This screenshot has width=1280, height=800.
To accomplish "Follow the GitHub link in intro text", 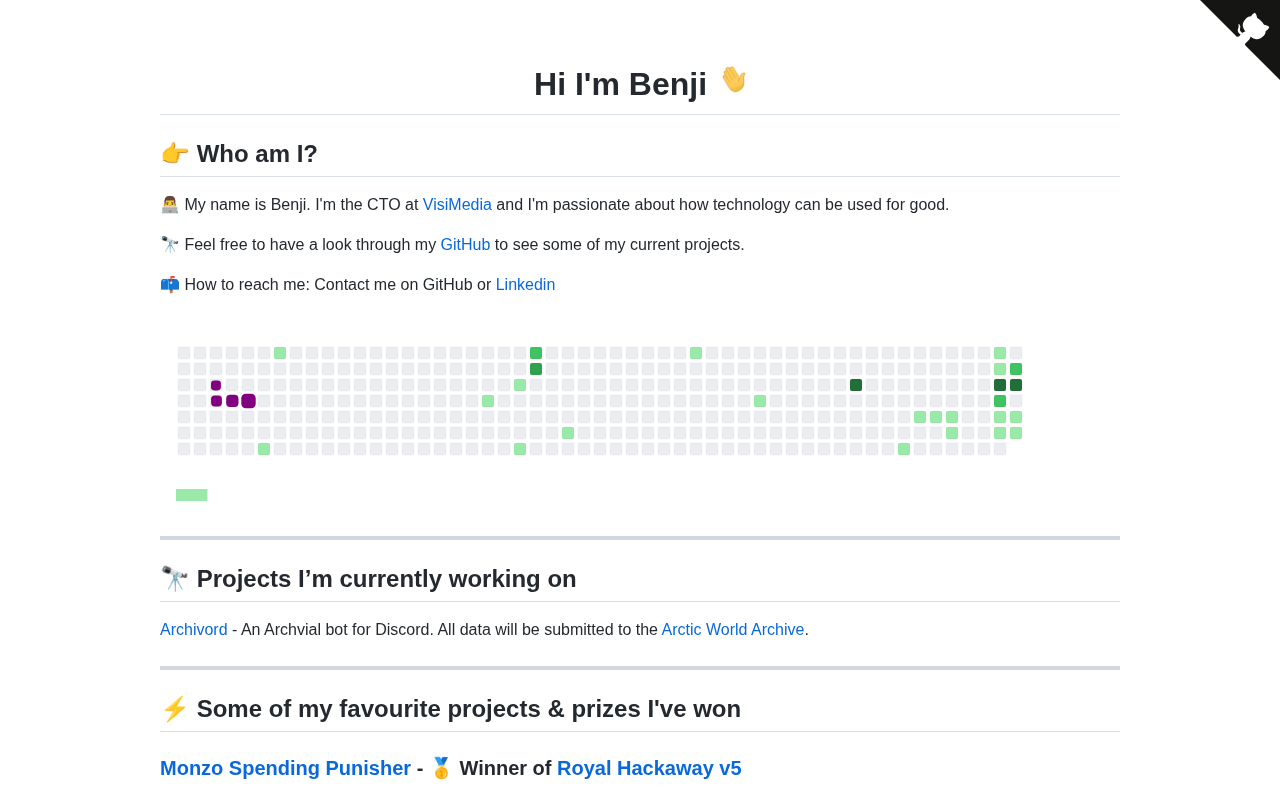I will point(465,245).
